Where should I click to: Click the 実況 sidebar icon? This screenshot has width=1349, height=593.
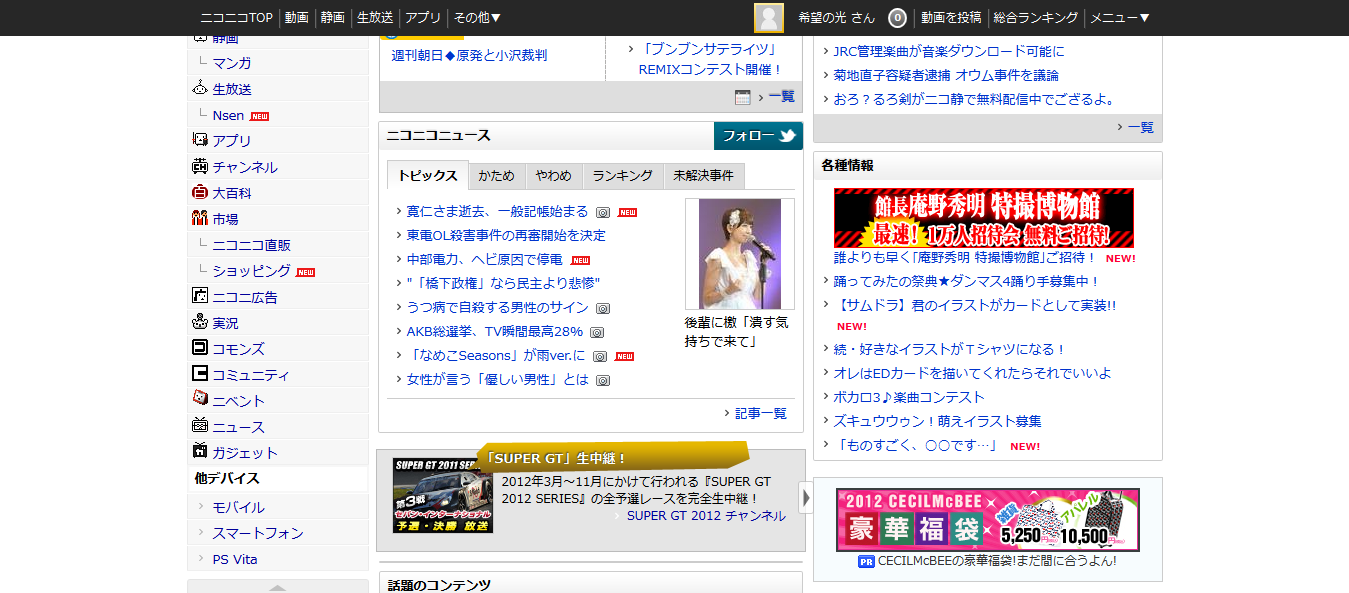(200, 322)
